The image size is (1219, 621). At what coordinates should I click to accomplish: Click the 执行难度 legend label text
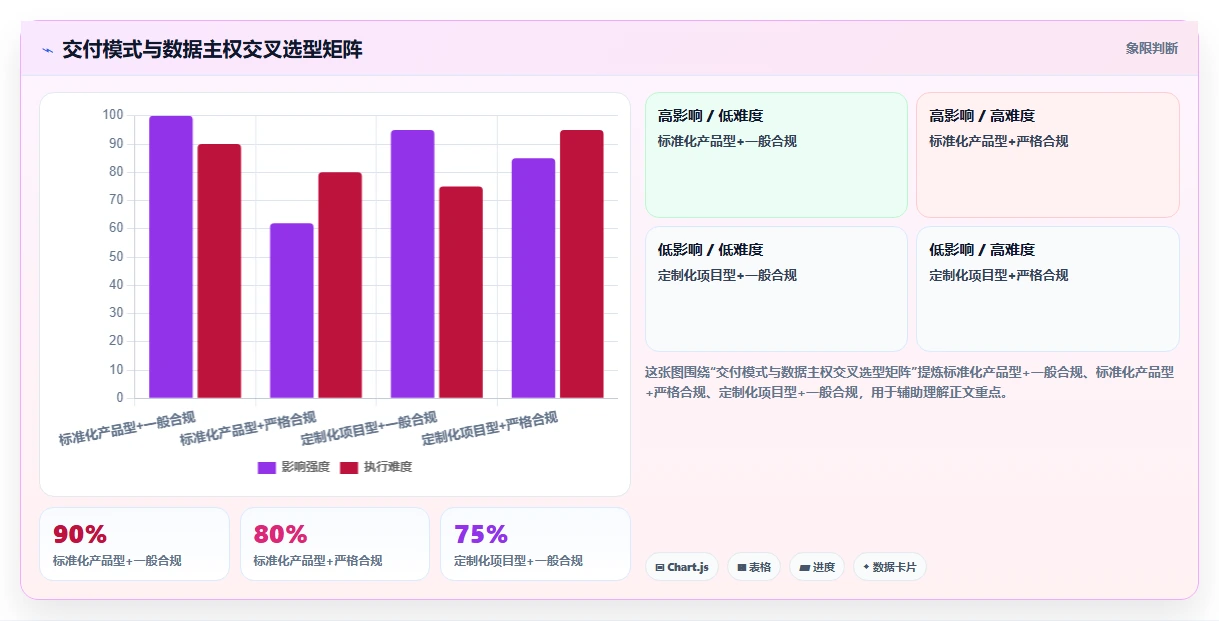point(388,467)
